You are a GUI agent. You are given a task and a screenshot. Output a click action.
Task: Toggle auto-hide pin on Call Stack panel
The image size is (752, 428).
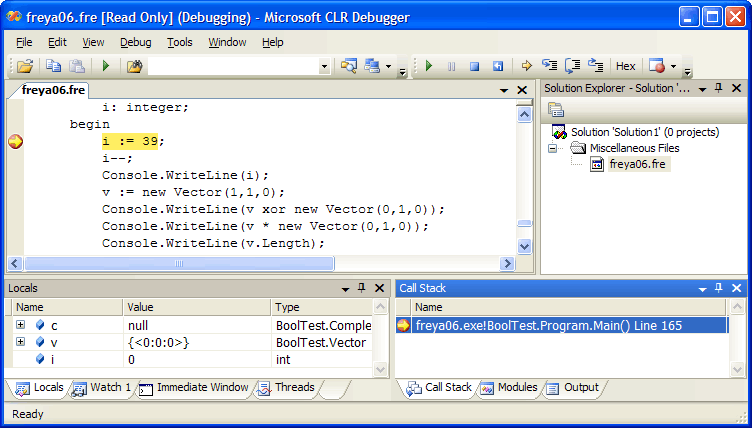(x=718, y=288)
